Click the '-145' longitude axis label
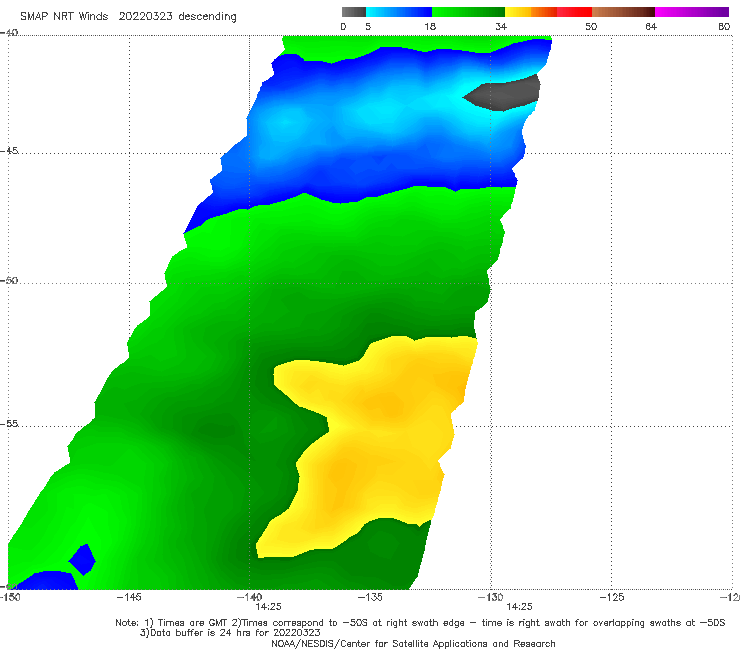 point(129,597)
